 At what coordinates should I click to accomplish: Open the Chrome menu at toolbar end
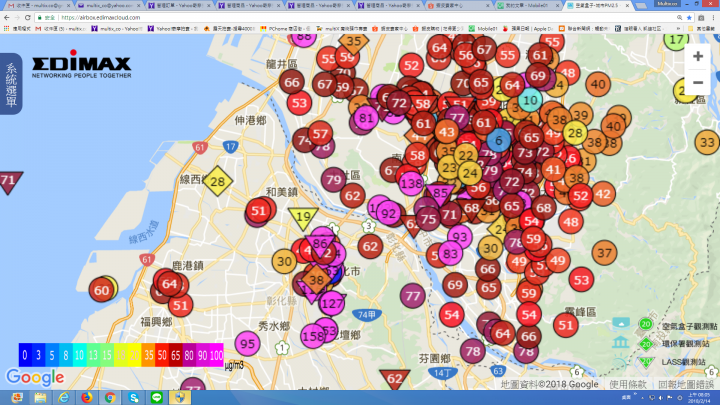point(714,17)
